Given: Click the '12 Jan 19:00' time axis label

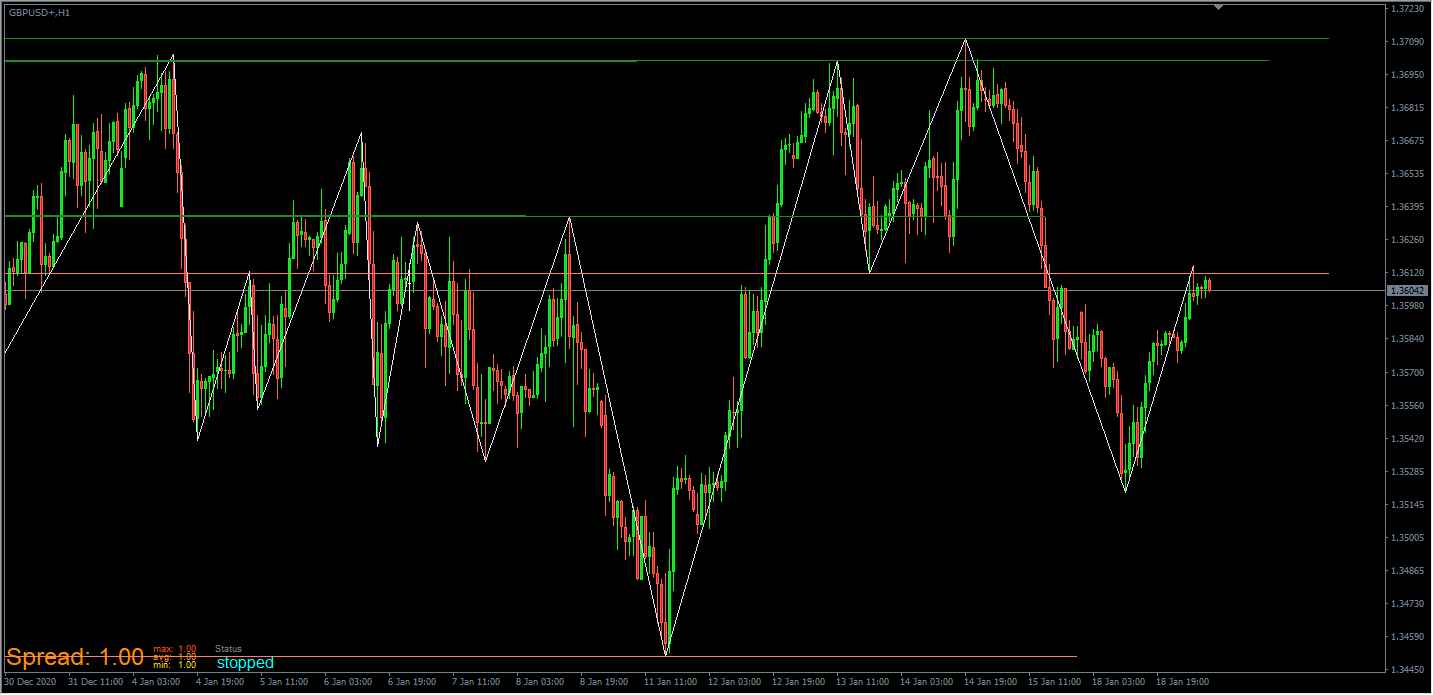Looking at the screenshot, I should pos(798,682).
